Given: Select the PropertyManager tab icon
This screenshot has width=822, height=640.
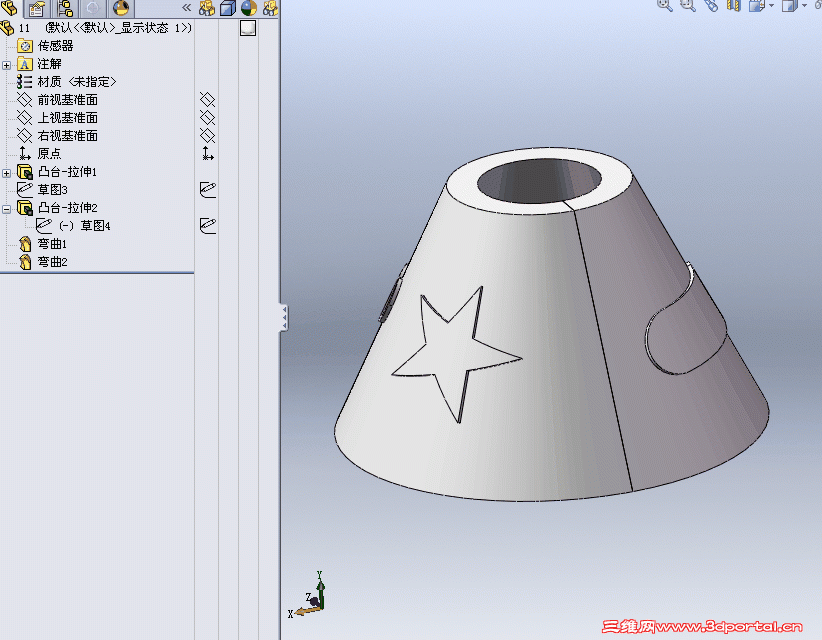Looking at the screenshot, I should 35,9.
